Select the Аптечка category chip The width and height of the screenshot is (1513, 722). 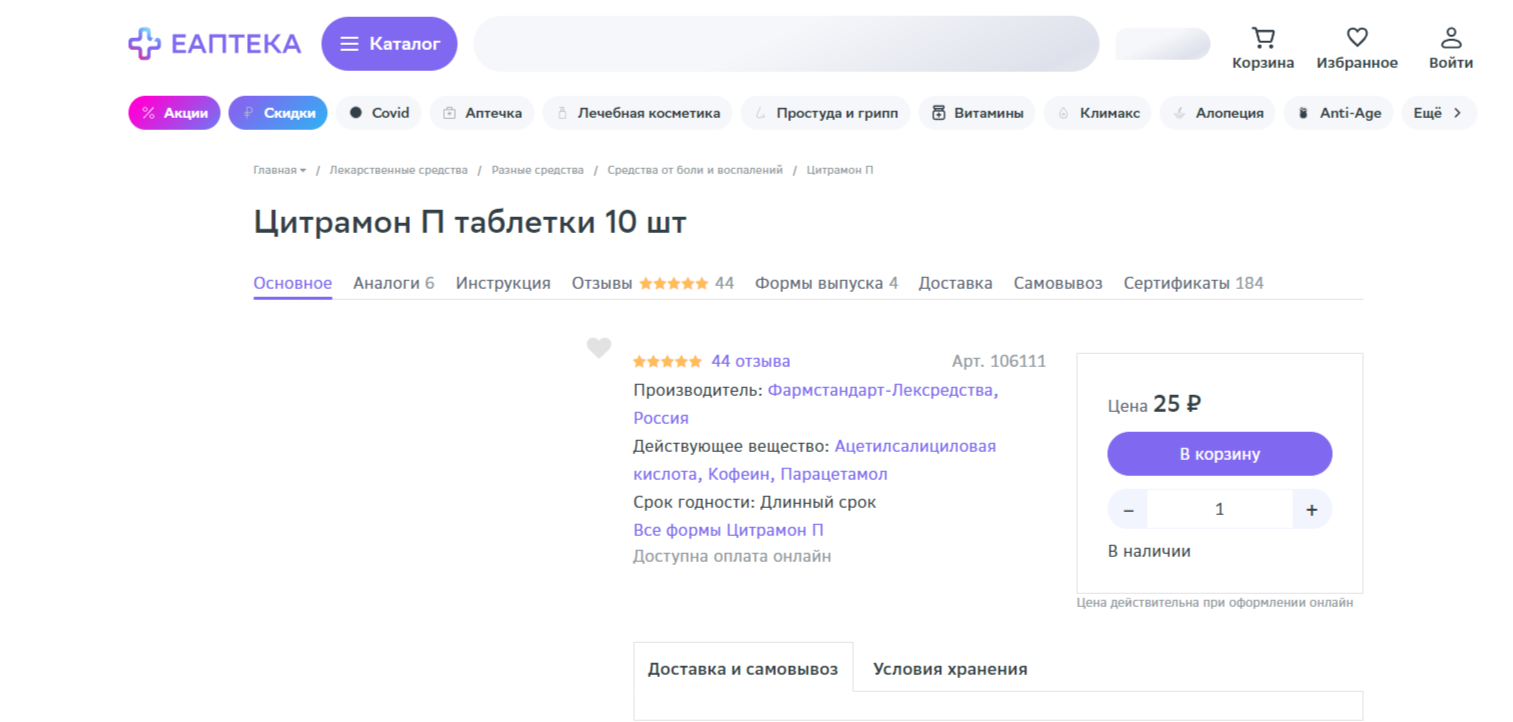pyautogui.click(x=482, y=113)
